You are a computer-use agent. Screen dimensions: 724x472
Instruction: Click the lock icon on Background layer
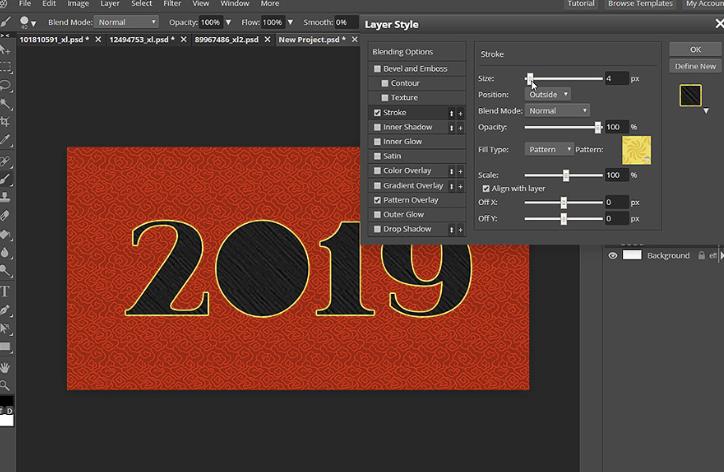(x=701, y=255)
